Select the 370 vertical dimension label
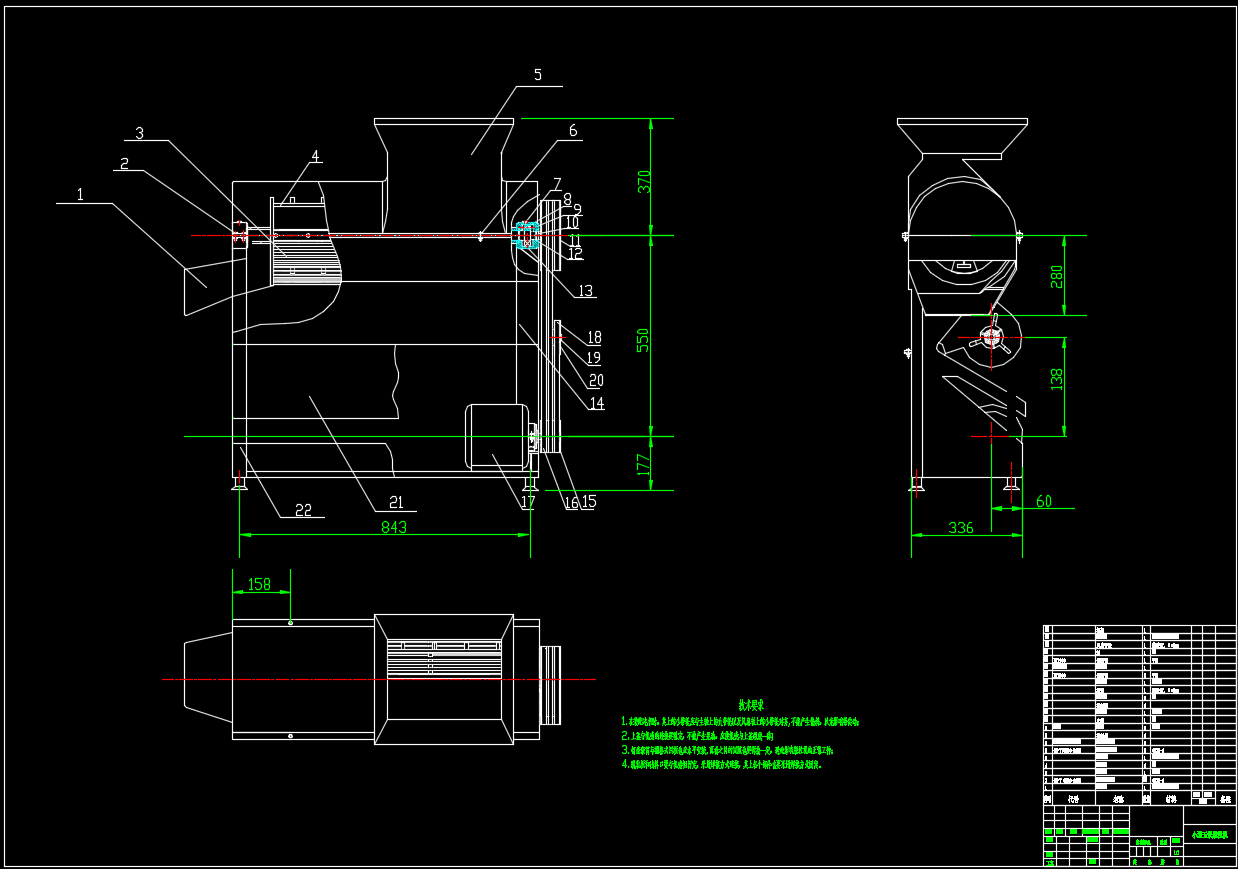The width and height of the screenshot is (1238, 869). 645,181
